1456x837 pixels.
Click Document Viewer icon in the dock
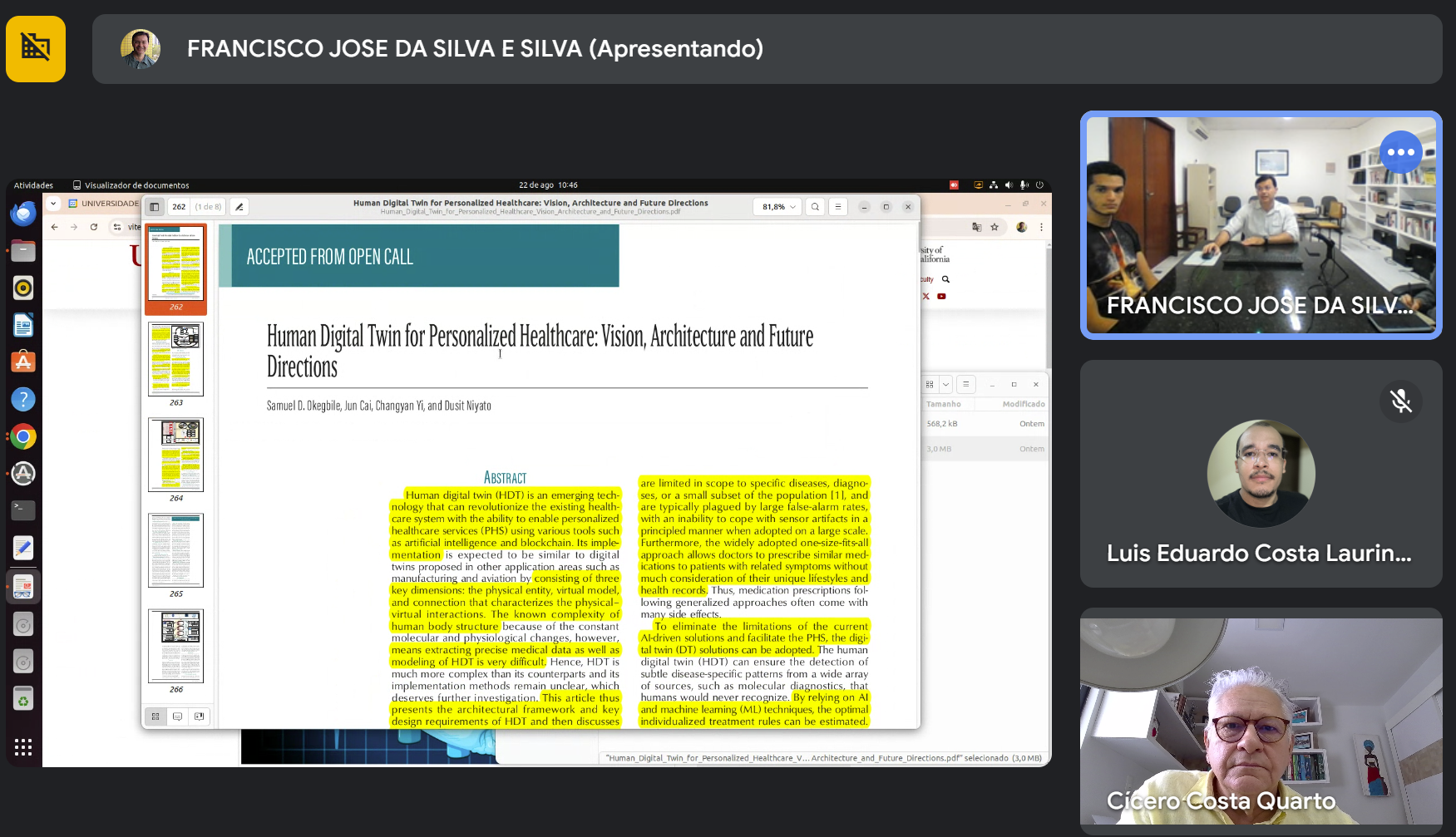pos(23,587)
